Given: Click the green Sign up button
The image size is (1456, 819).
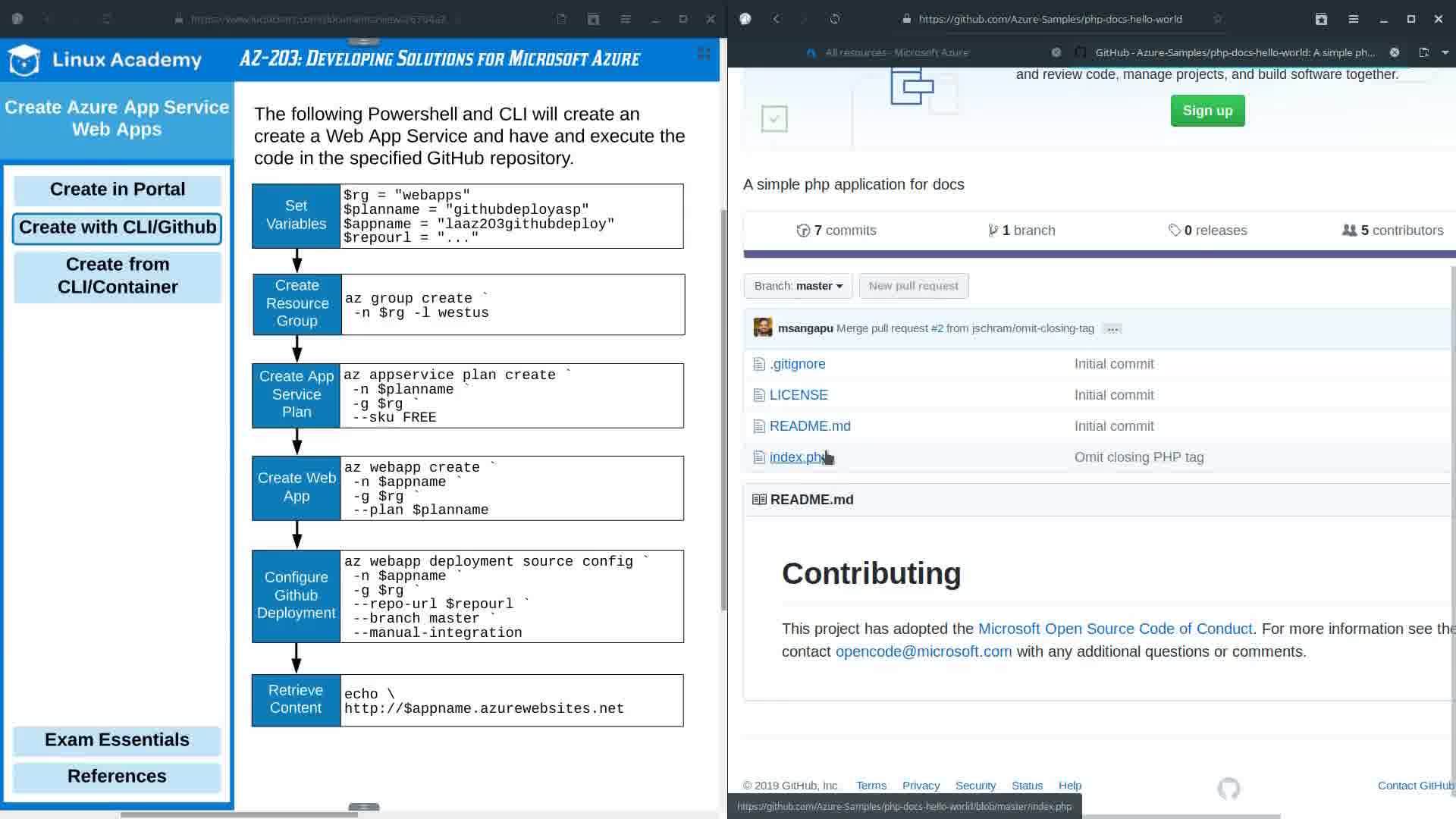Looking at the screenshot, I should (x=1207, y=111).
